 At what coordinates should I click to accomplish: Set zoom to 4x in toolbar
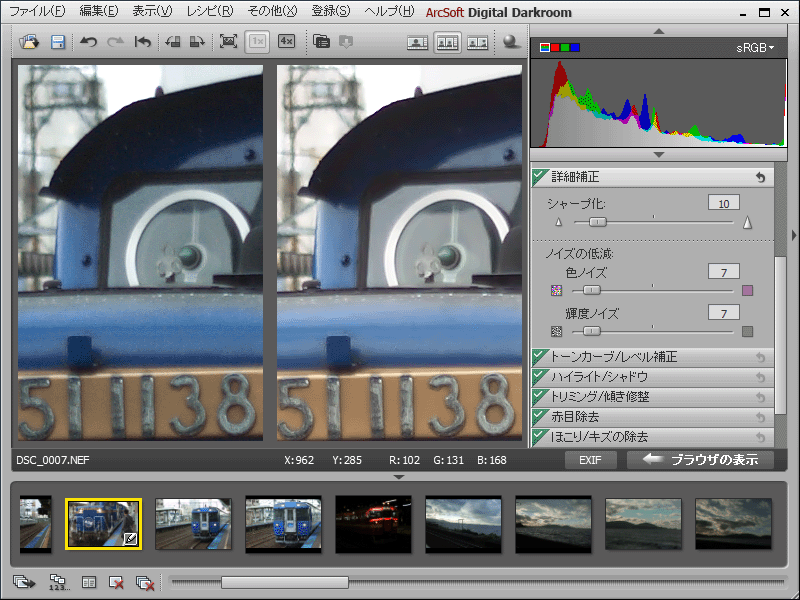286,42
